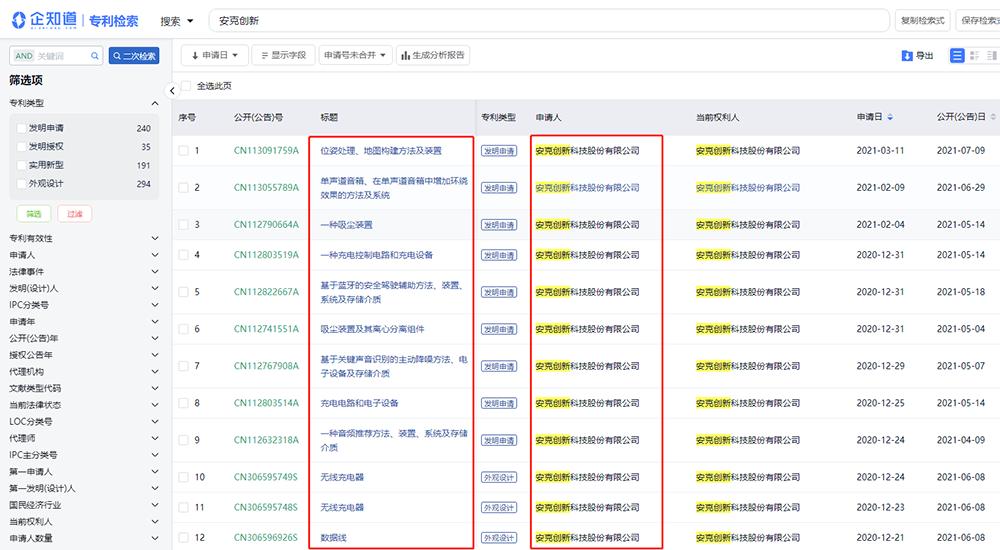Check the 实用新型 filter checkbox
The width and height of the screenshot is (1000, 550).
pos(22,165)
